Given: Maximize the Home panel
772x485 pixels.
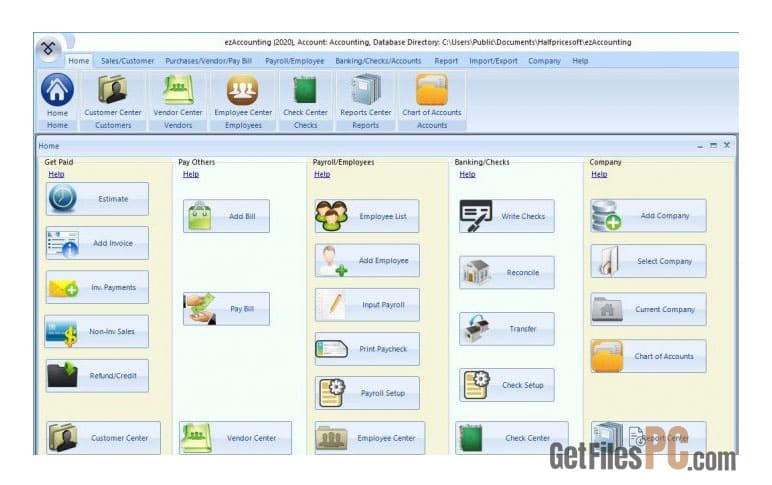Looking at the screenshot, I should (713, 145).
